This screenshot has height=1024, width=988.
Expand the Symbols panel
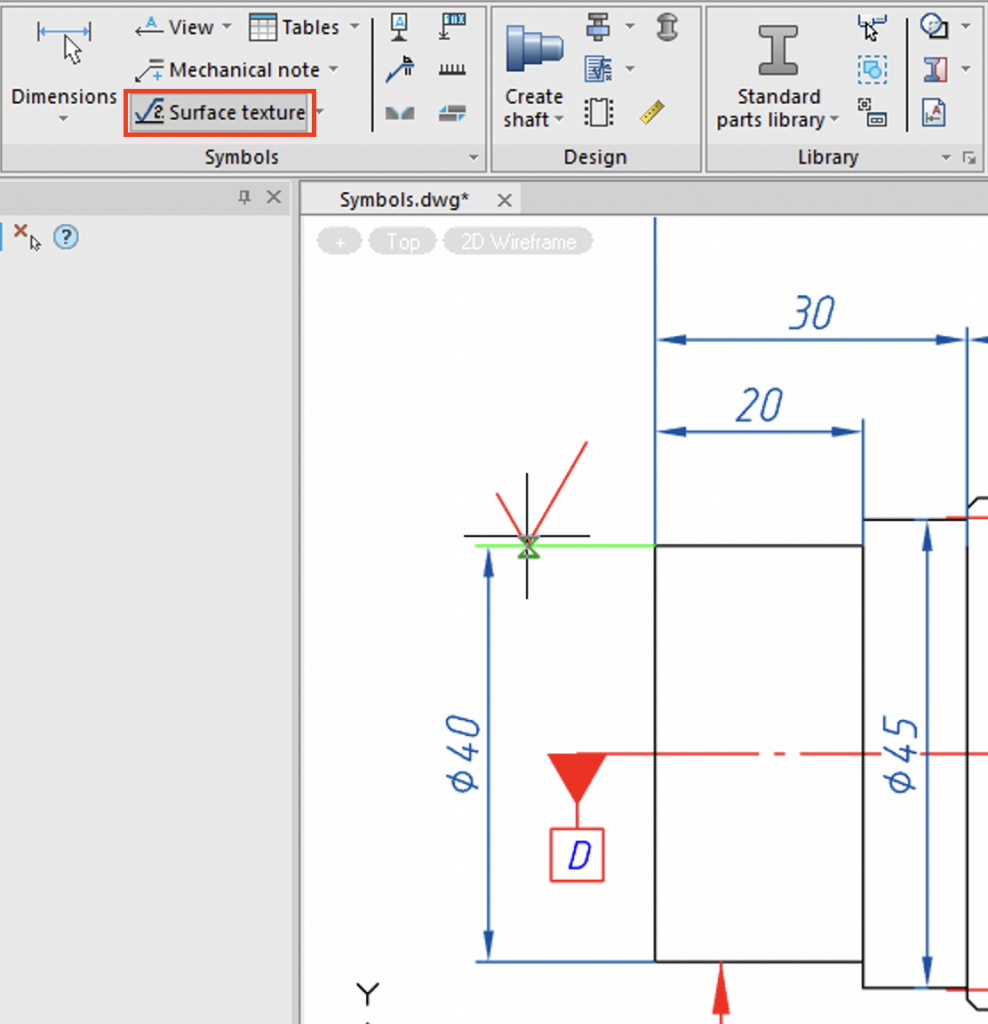473,158
